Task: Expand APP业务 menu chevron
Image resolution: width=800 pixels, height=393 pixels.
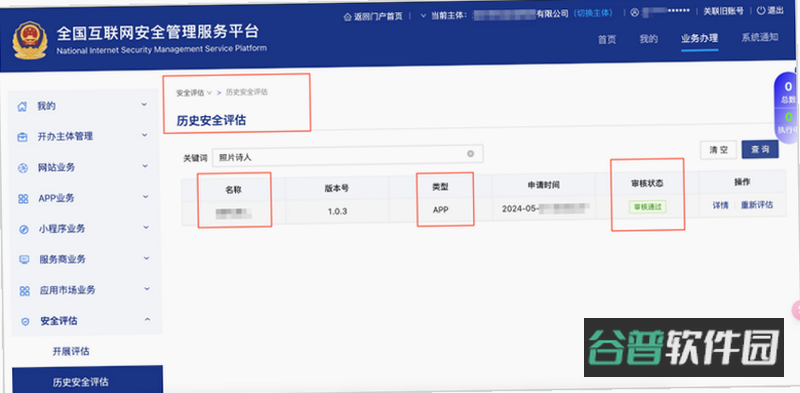Action: tap(145, 196)
